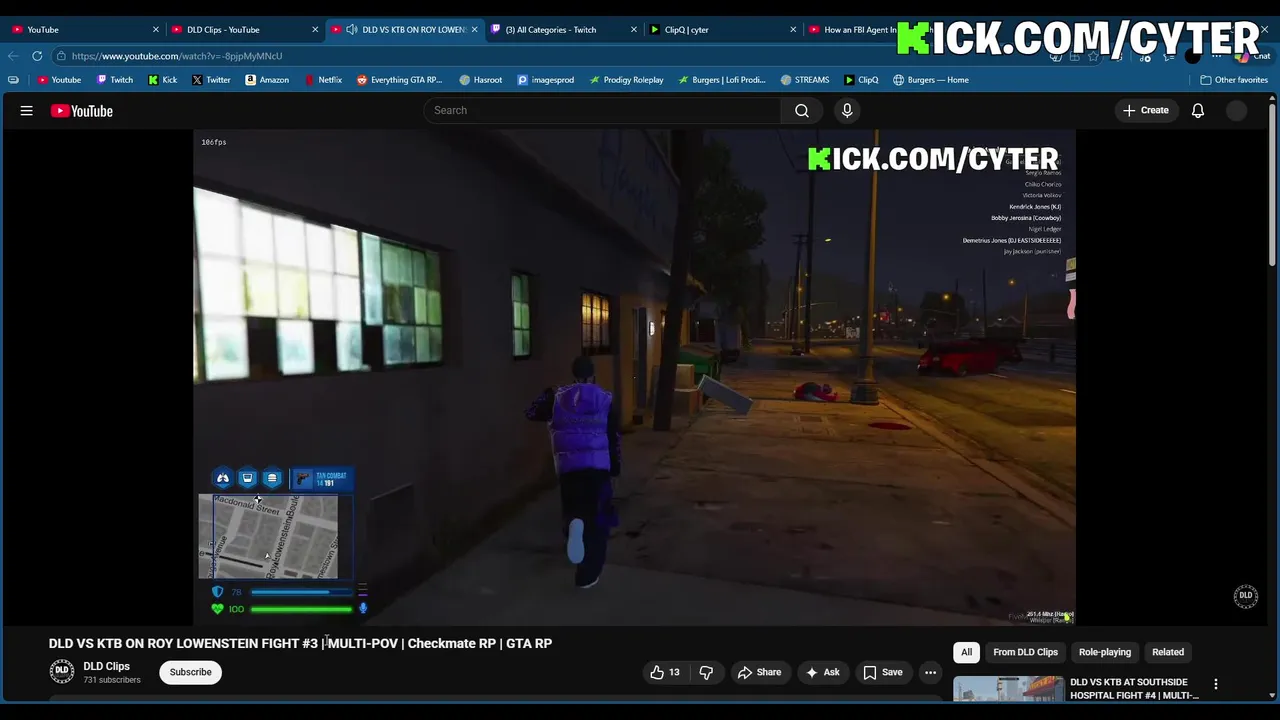Save the video to a playlist

coord(883,672)
